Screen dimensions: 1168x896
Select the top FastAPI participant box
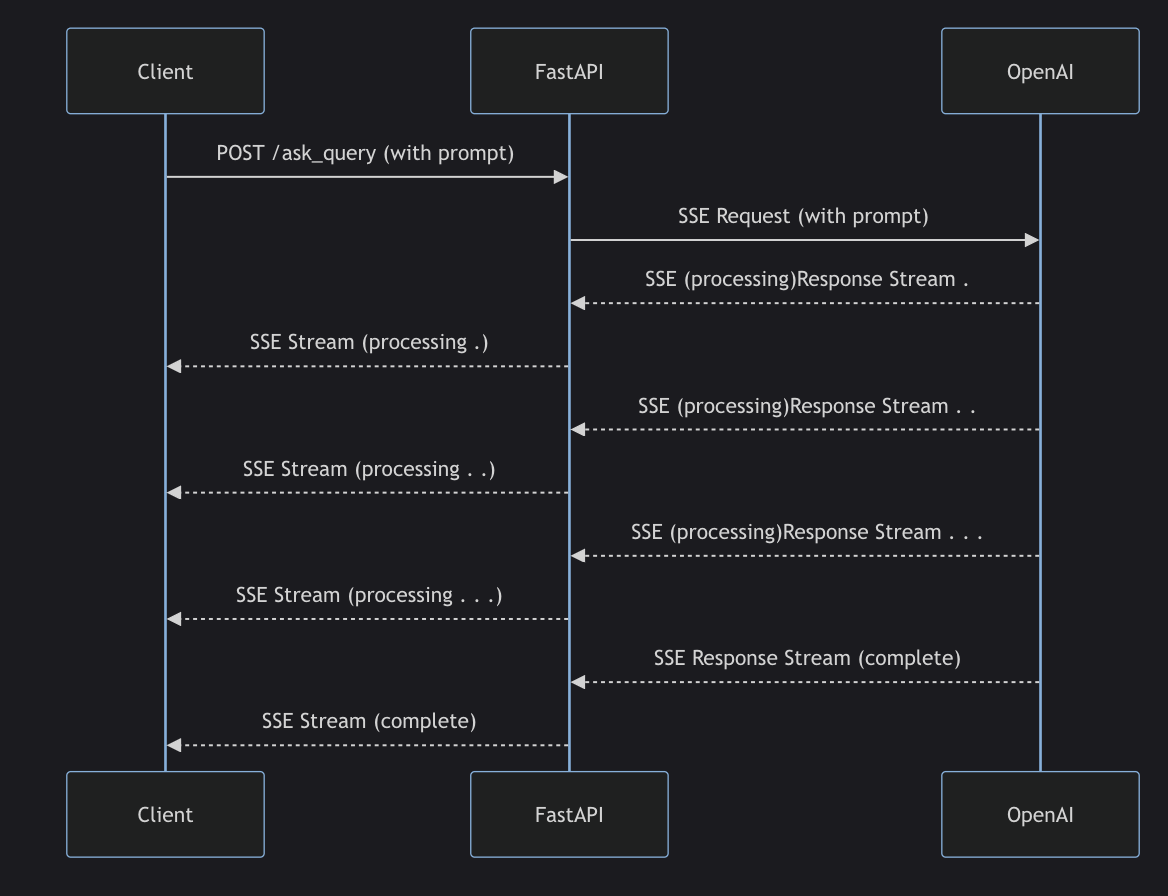point(569,71)
